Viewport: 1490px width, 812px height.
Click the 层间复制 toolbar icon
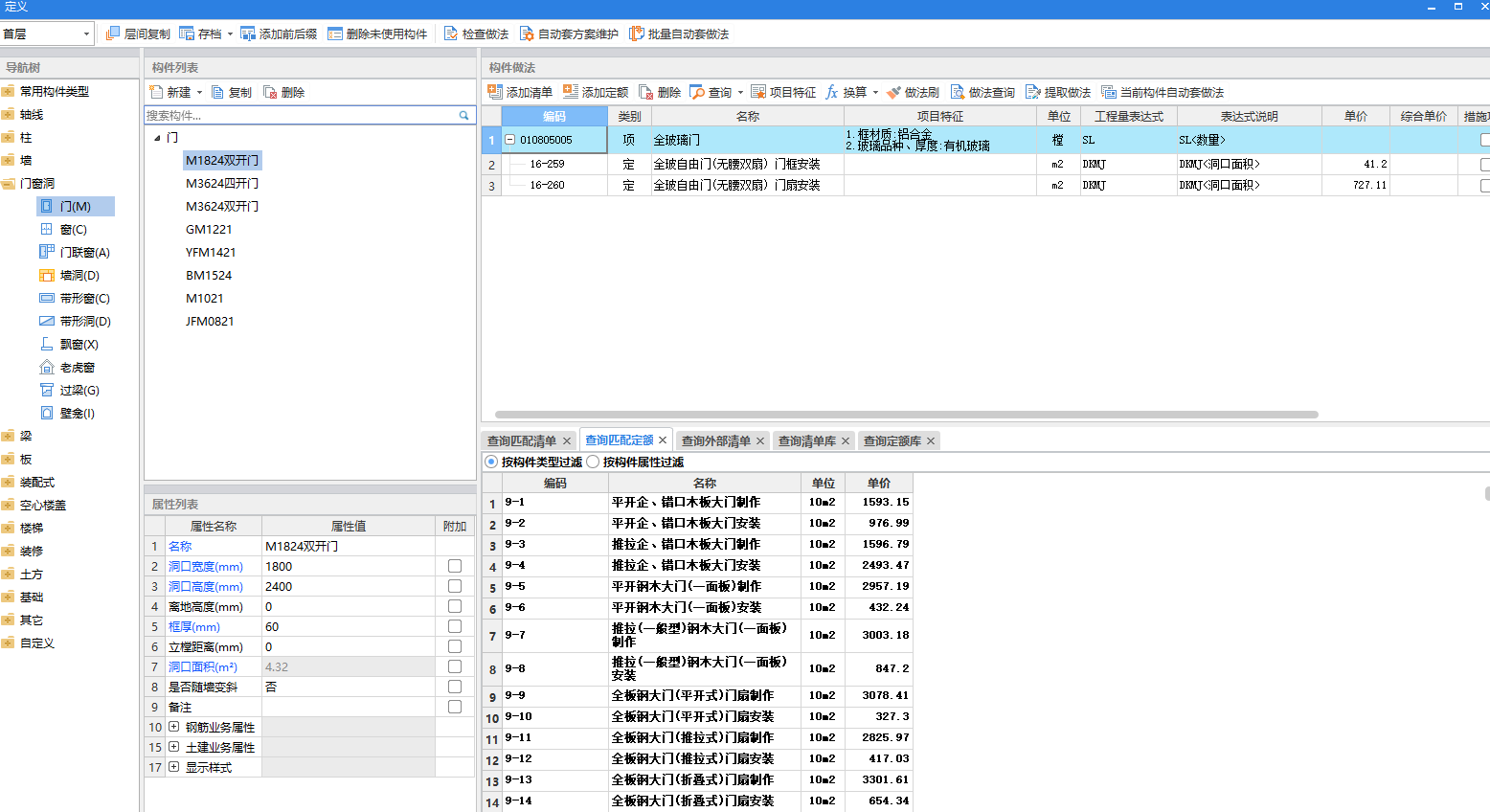(x=113, y=34)
